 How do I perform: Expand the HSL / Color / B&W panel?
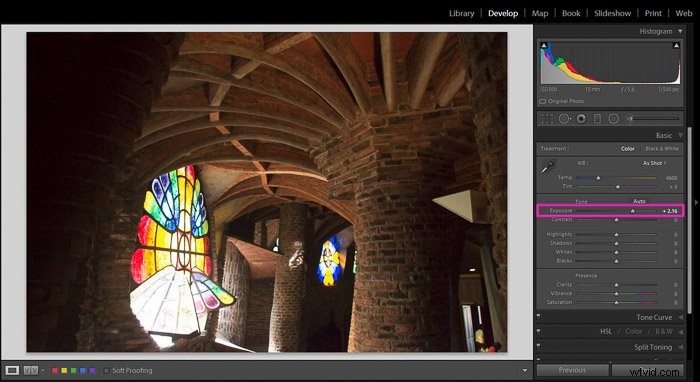(680, 332)
